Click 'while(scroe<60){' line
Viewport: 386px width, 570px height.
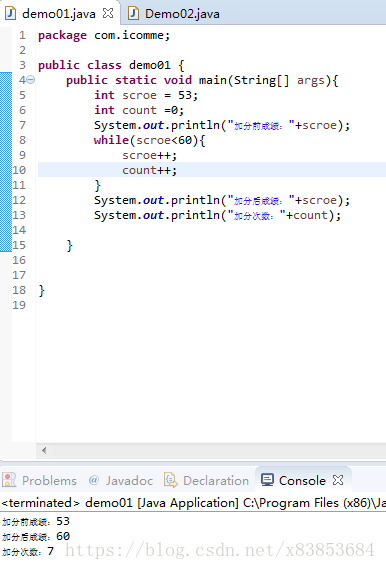click(149, 140)
